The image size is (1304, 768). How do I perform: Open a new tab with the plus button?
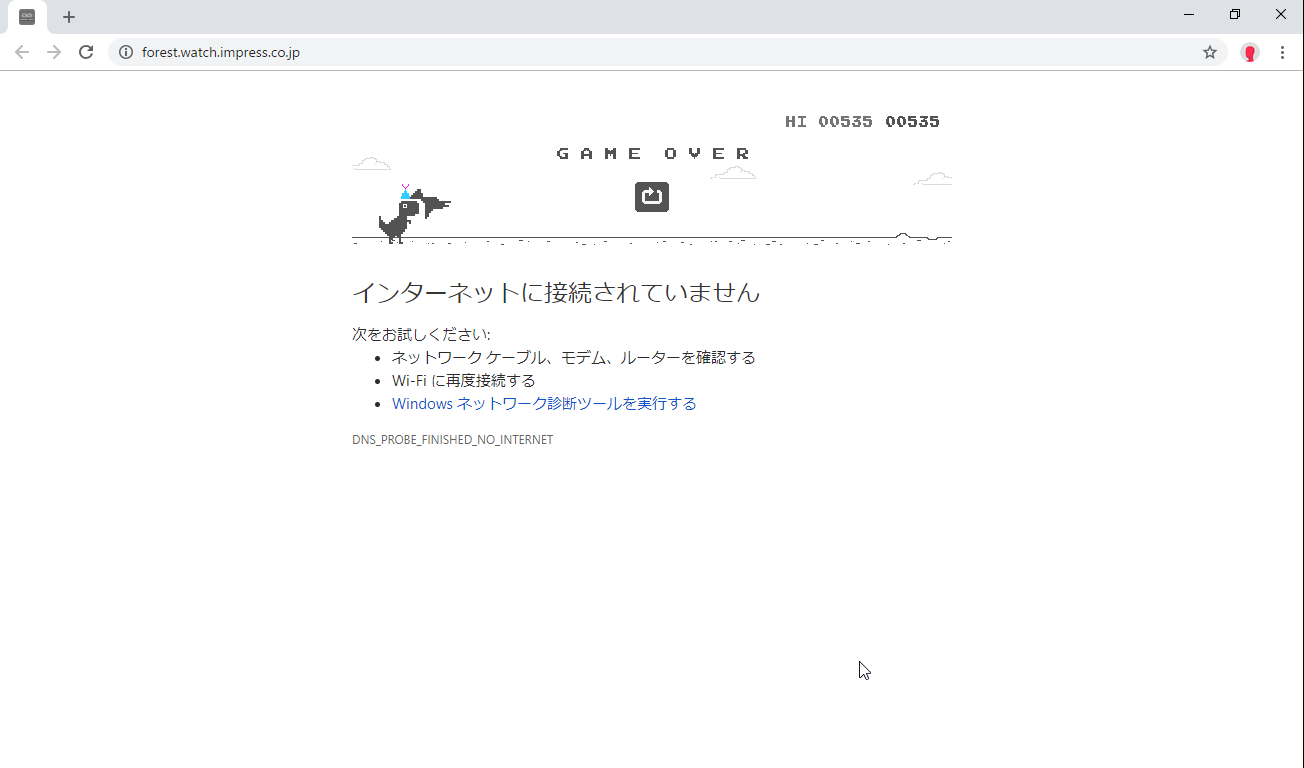point(68,16)
